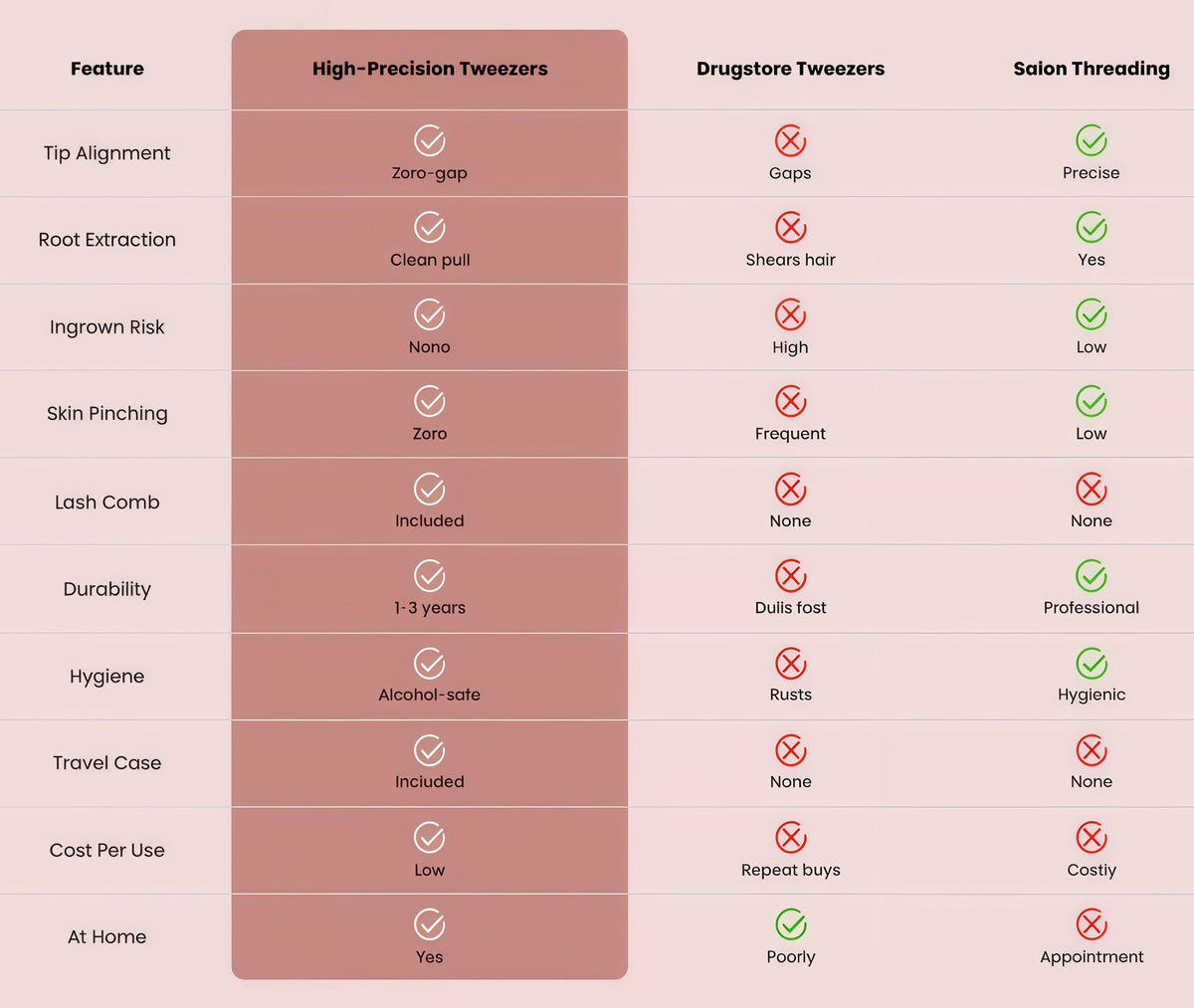Viewport: 1194px width, 1008px height.
Task: Click the Ingrown Risk row label
Action: coord(107,327)
